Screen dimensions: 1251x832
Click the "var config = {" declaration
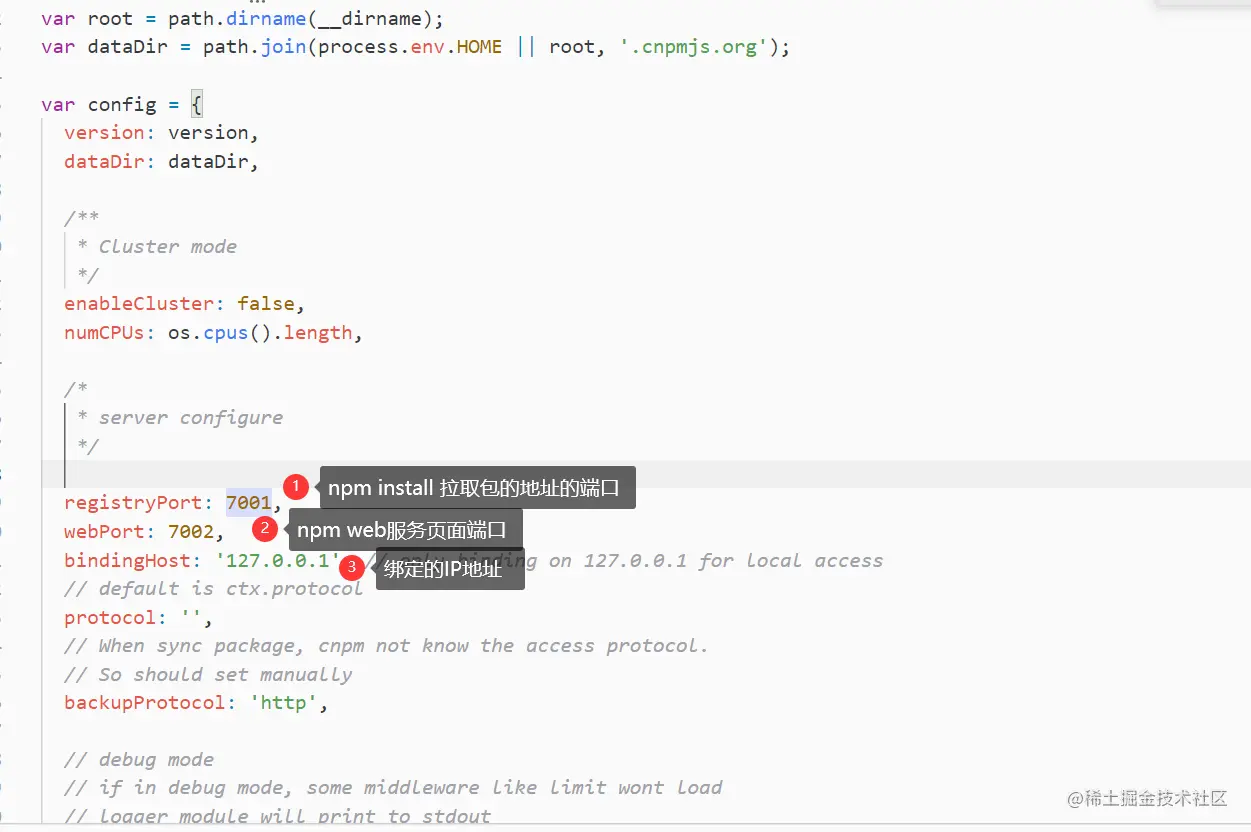pos(123,104)
